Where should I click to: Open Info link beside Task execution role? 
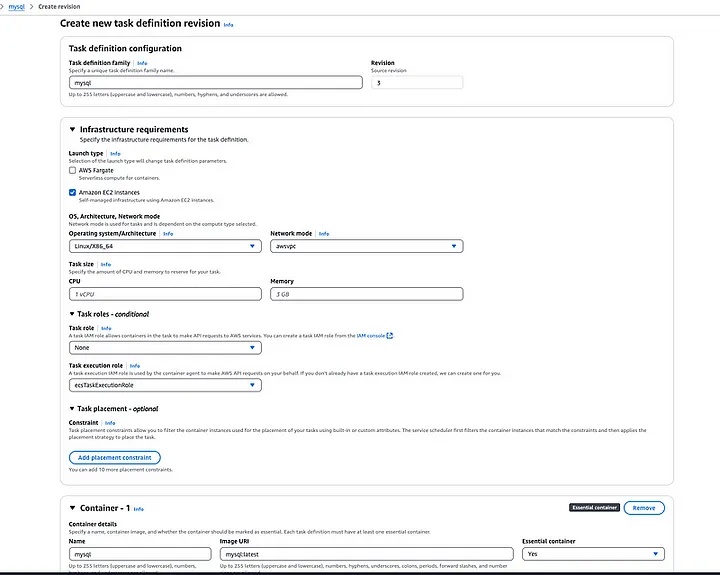135,366
